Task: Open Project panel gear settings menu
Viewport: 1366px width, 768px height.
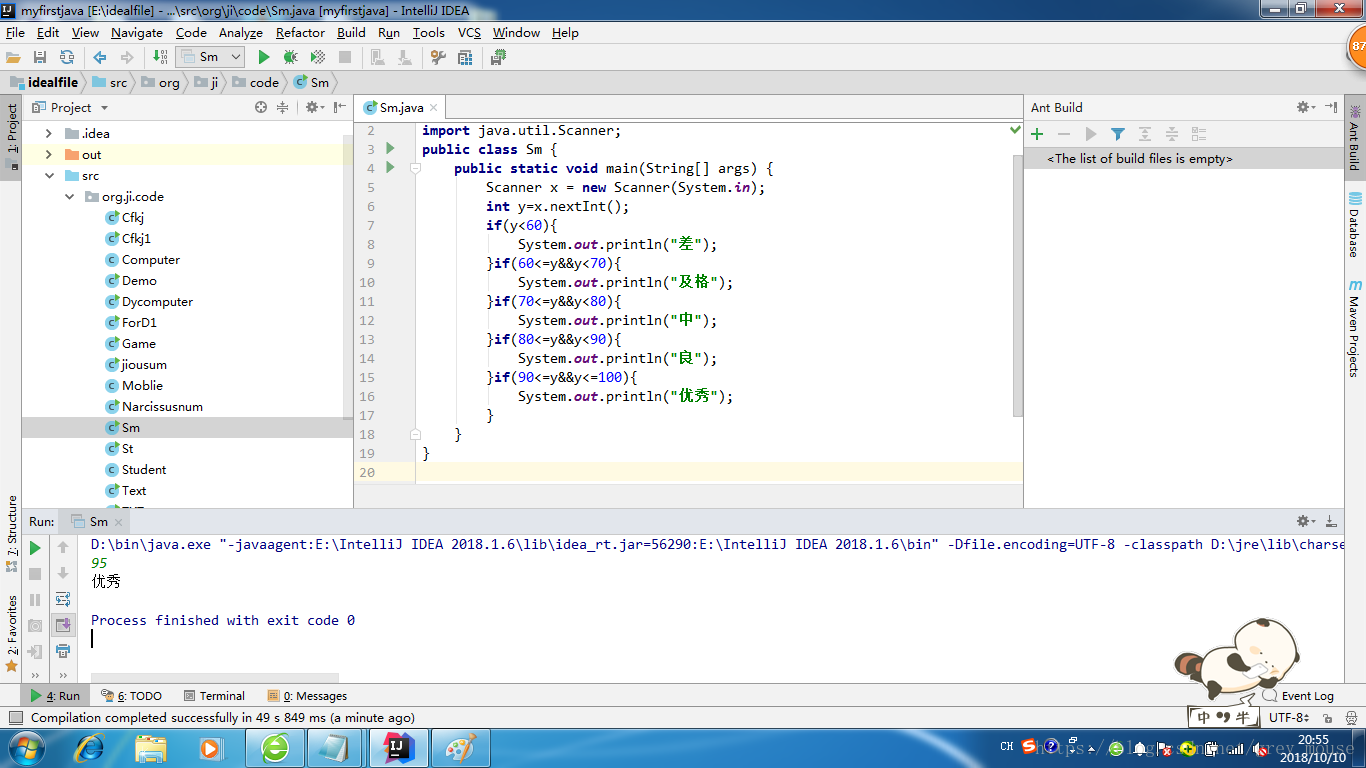Action: click(x=313, y=107)
